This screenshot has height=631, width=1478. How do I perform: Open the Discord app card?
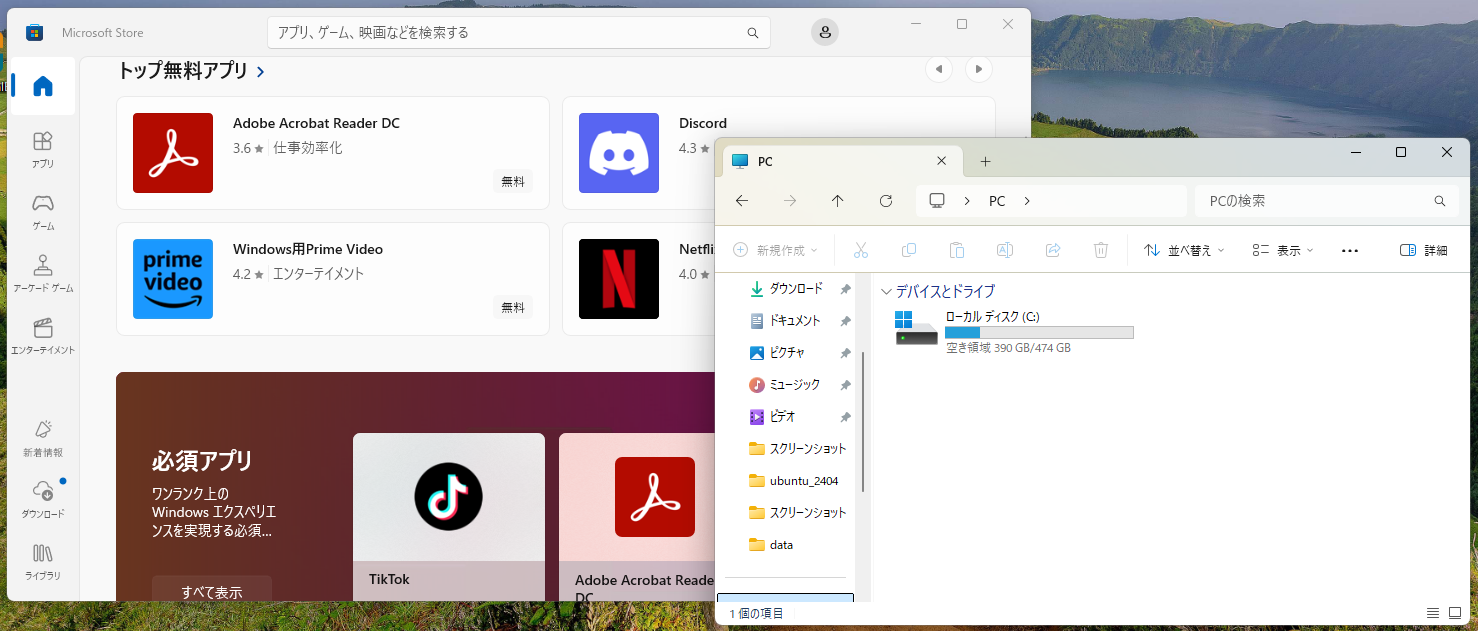779,153
